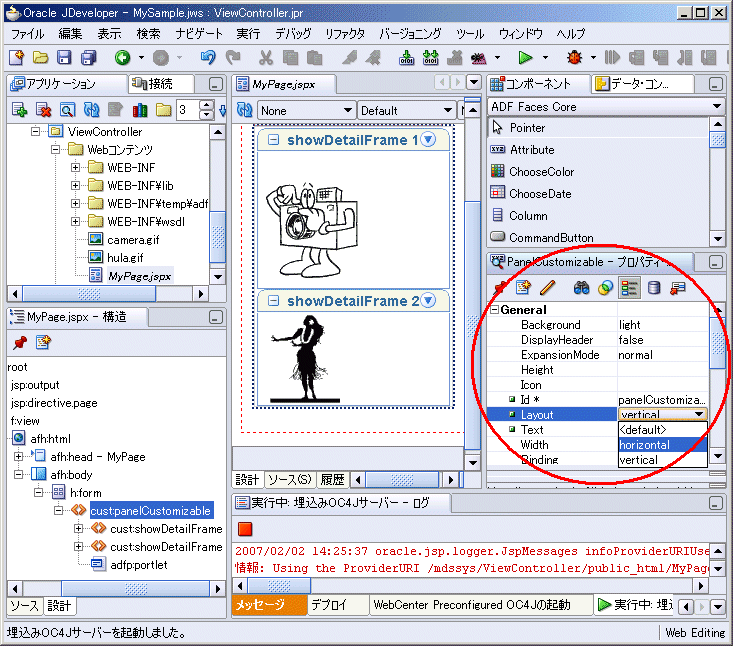Image resolution: width=733 pixels, height=646 pixels.
Task: Expand the WEB-INF folder
Action: (x=75, y=167)
